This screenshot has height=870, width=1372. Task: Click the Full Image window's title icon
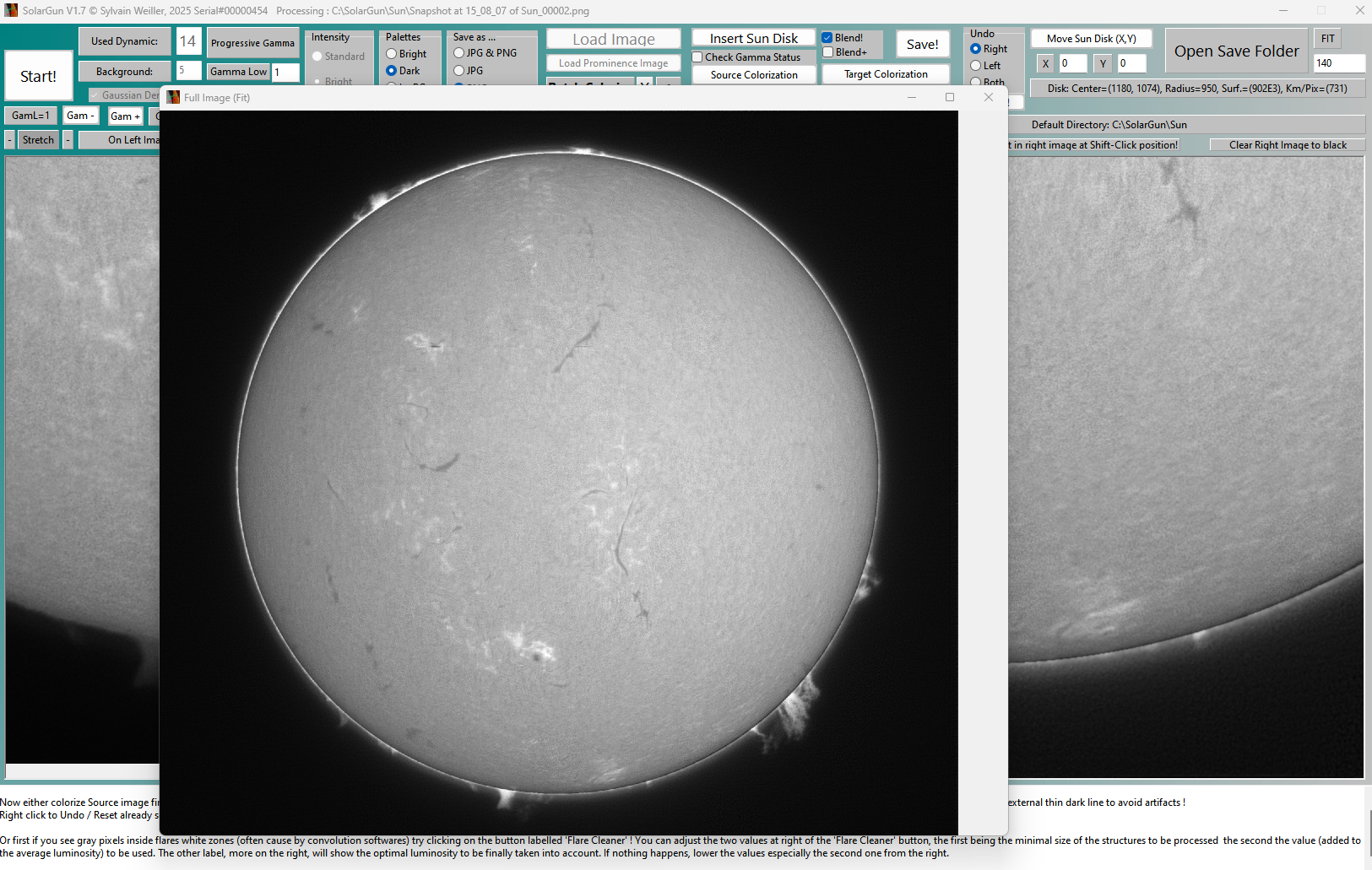(x=173, y=97)
